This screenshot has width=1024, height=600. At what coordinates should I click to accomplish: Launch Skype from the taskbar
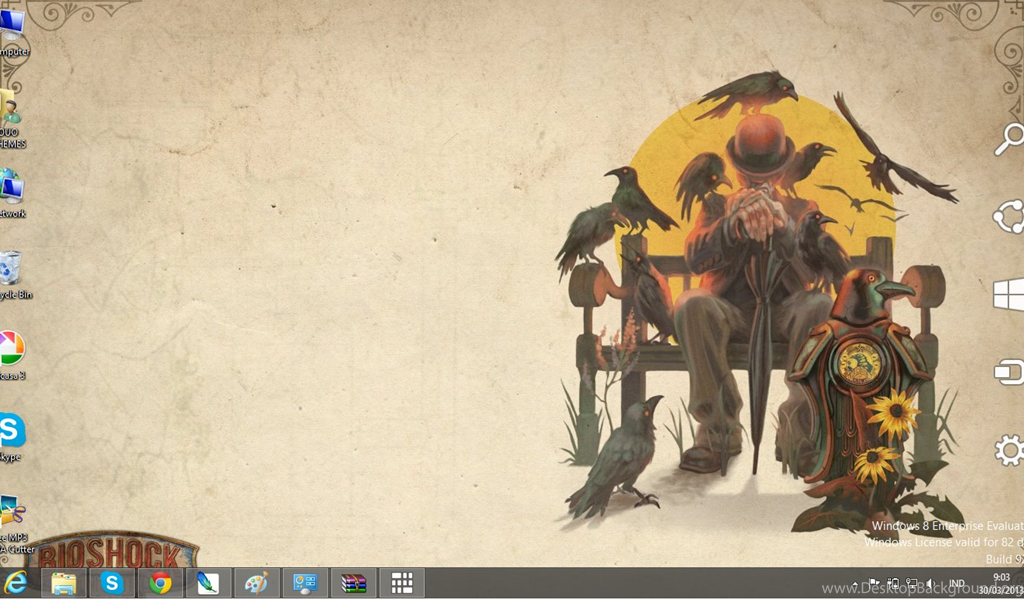[x=112, y=582]
